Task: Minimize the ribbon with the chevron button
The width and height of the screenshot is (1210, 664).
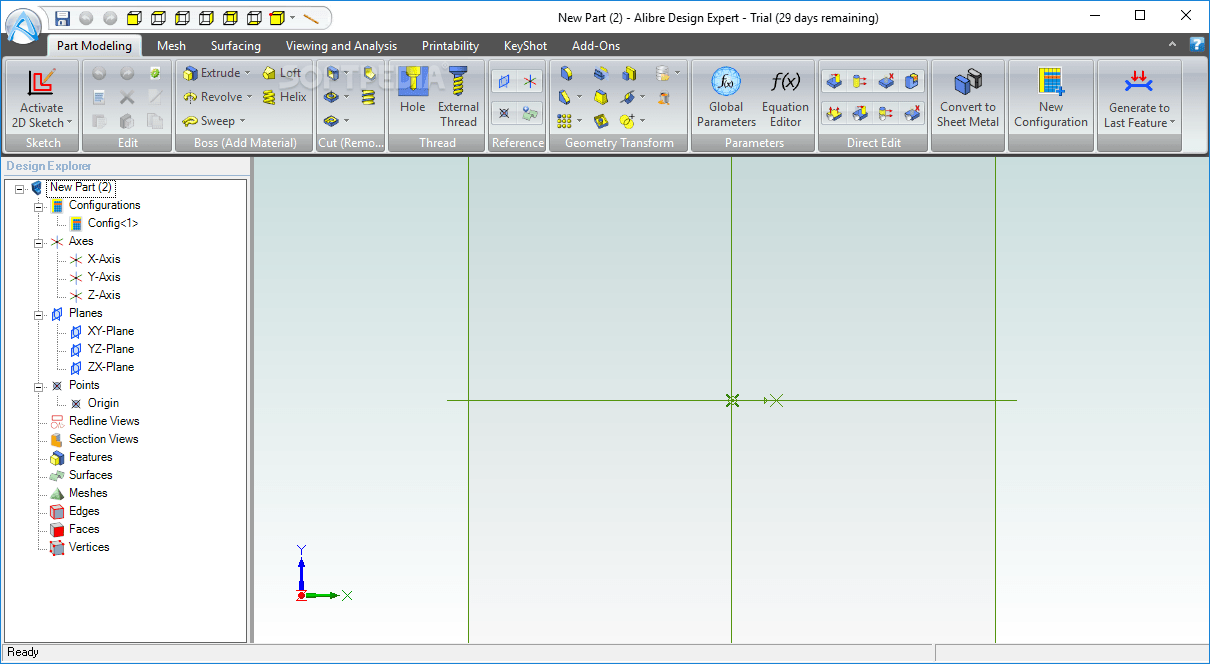Action: tap(1173, 44)
